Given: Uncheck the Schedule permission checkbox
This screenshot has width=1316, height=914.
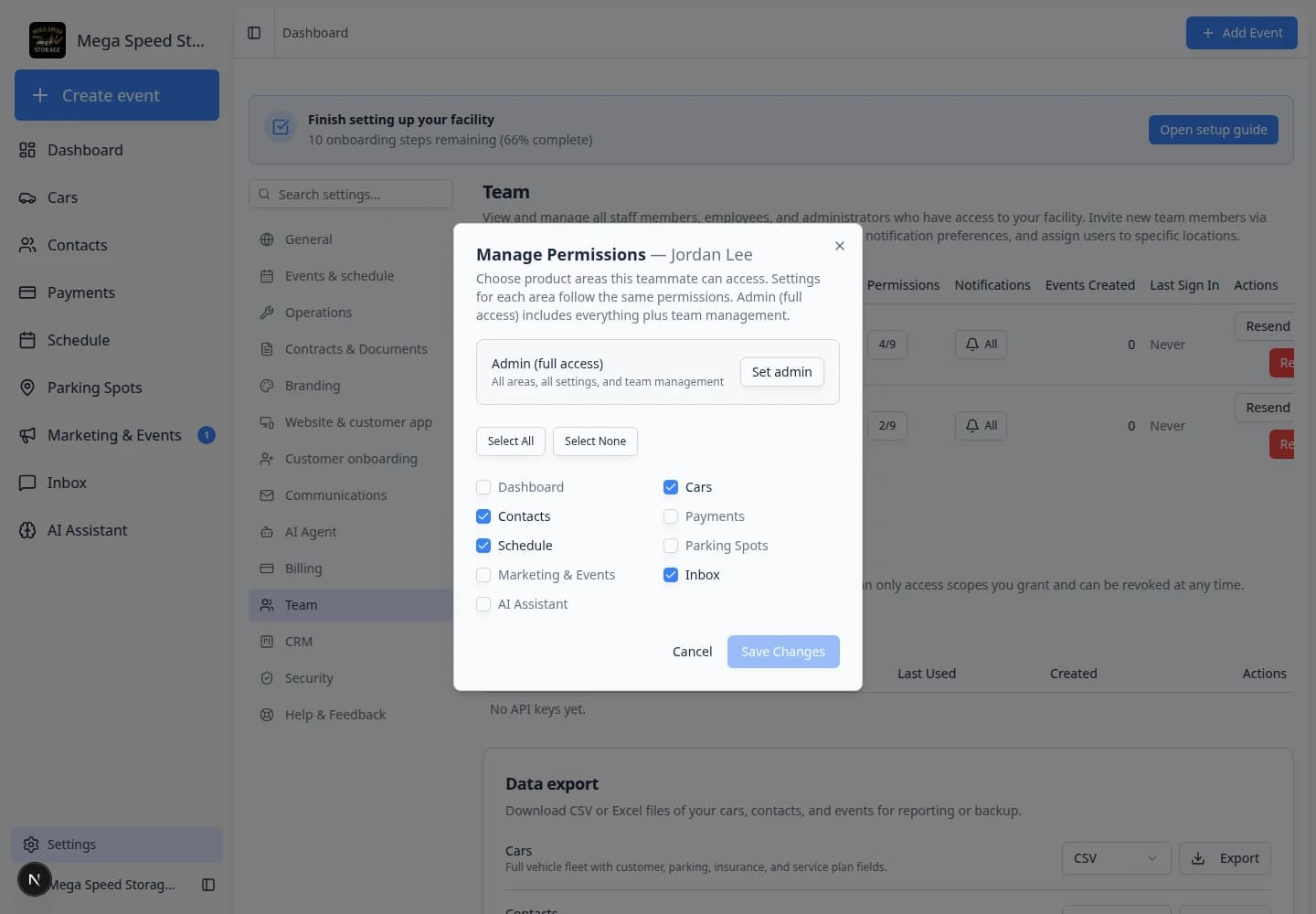Looking at the screenshot, I should click(483, 546).
